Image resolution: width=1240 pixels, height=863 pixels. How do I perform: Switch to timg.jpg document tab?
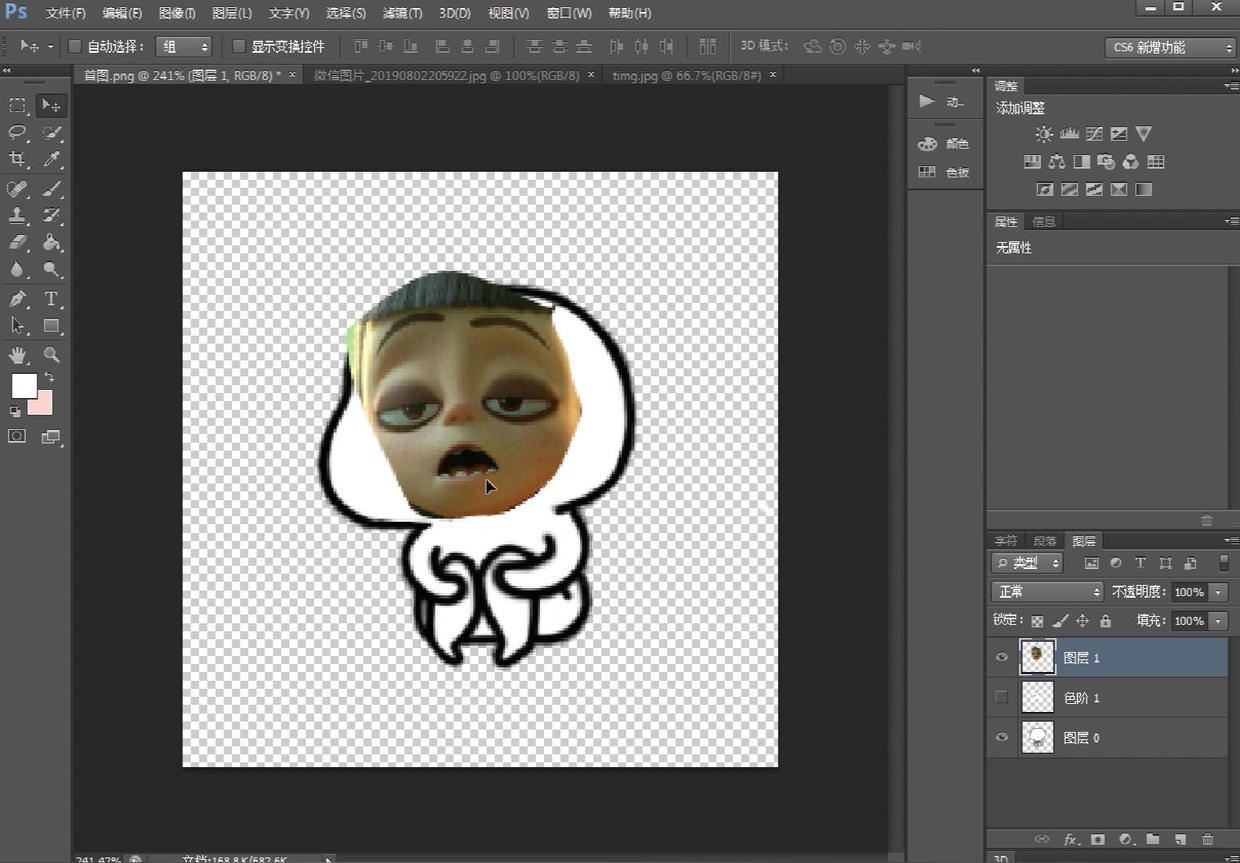[x=687, y=75]
